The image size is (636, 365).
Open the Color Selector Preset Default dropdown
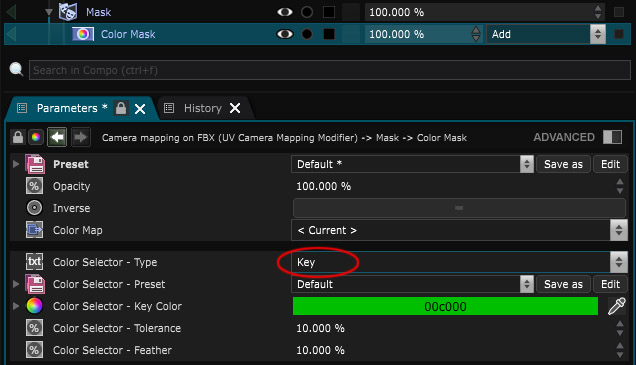(412, 284)
